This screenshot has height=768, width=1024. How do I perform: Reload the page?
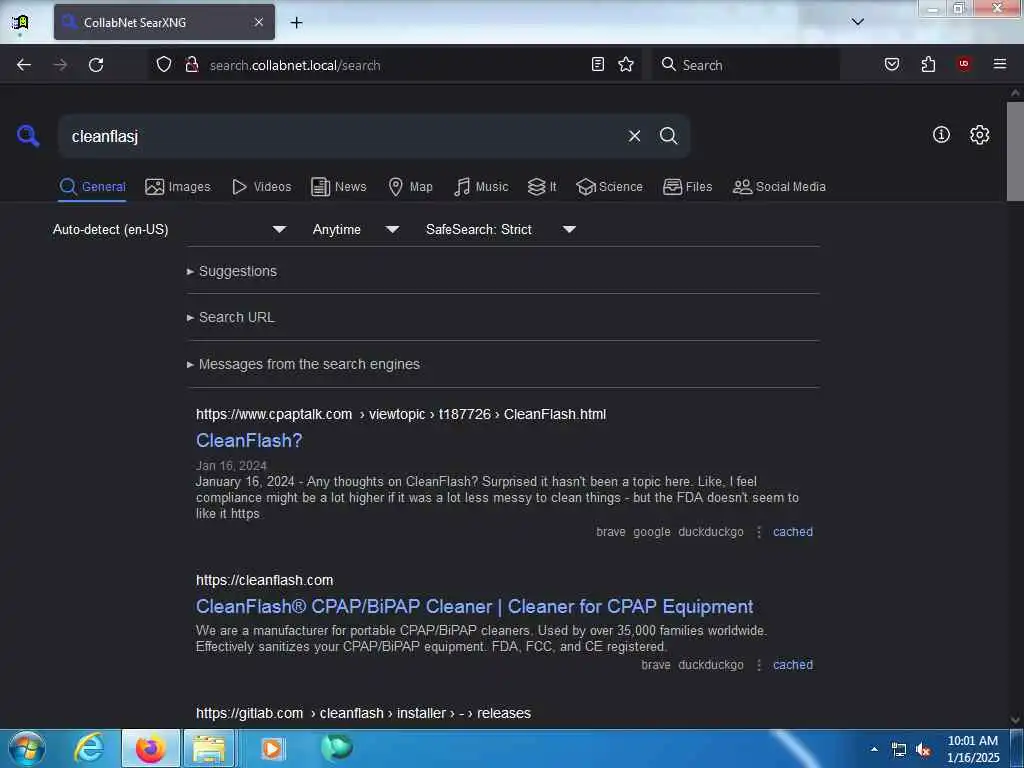[96, 65]
